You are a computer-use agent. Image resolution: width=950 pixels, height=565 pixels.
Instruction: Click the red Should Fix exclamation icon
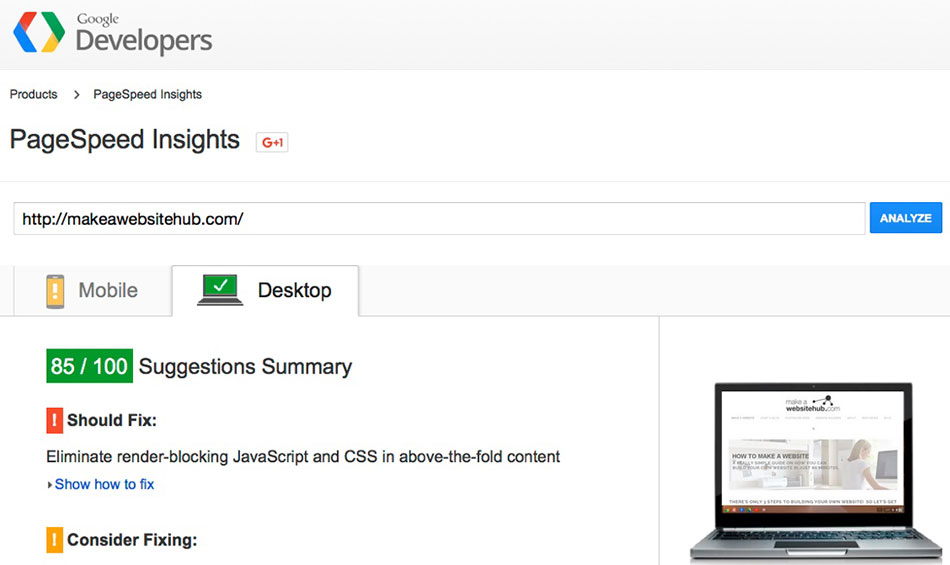[x=55, y=420]
